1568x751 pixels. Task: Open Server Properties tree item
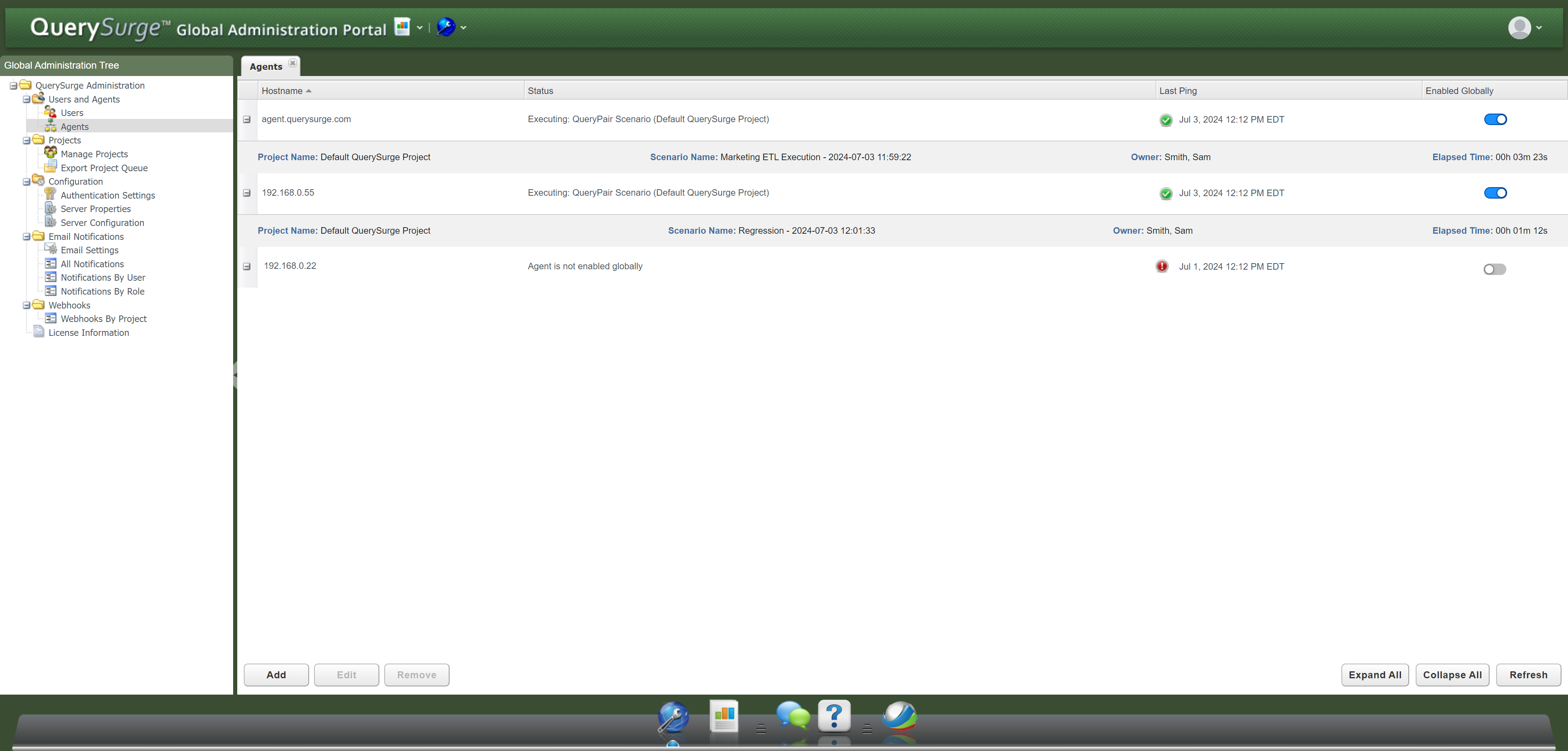96,209
